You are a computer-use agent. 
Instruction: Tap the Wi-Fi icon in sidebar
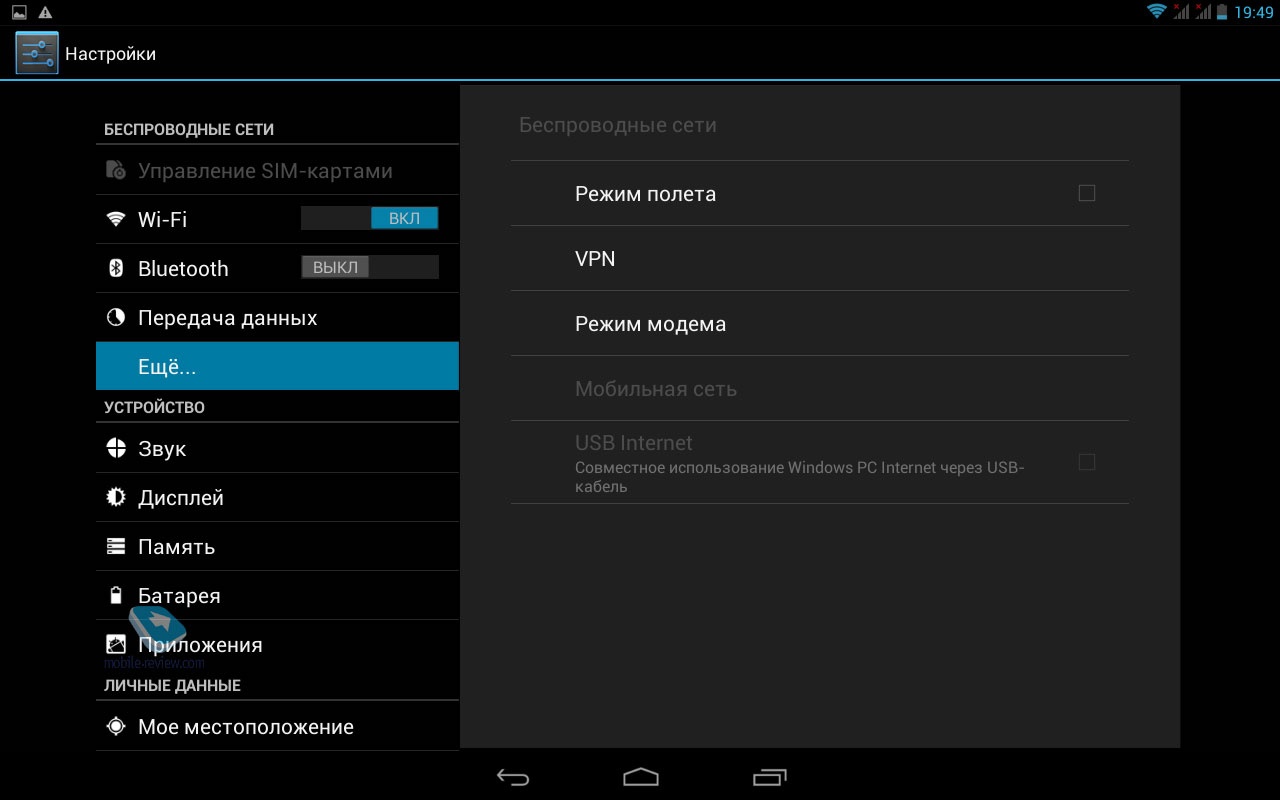pos(116,219)
